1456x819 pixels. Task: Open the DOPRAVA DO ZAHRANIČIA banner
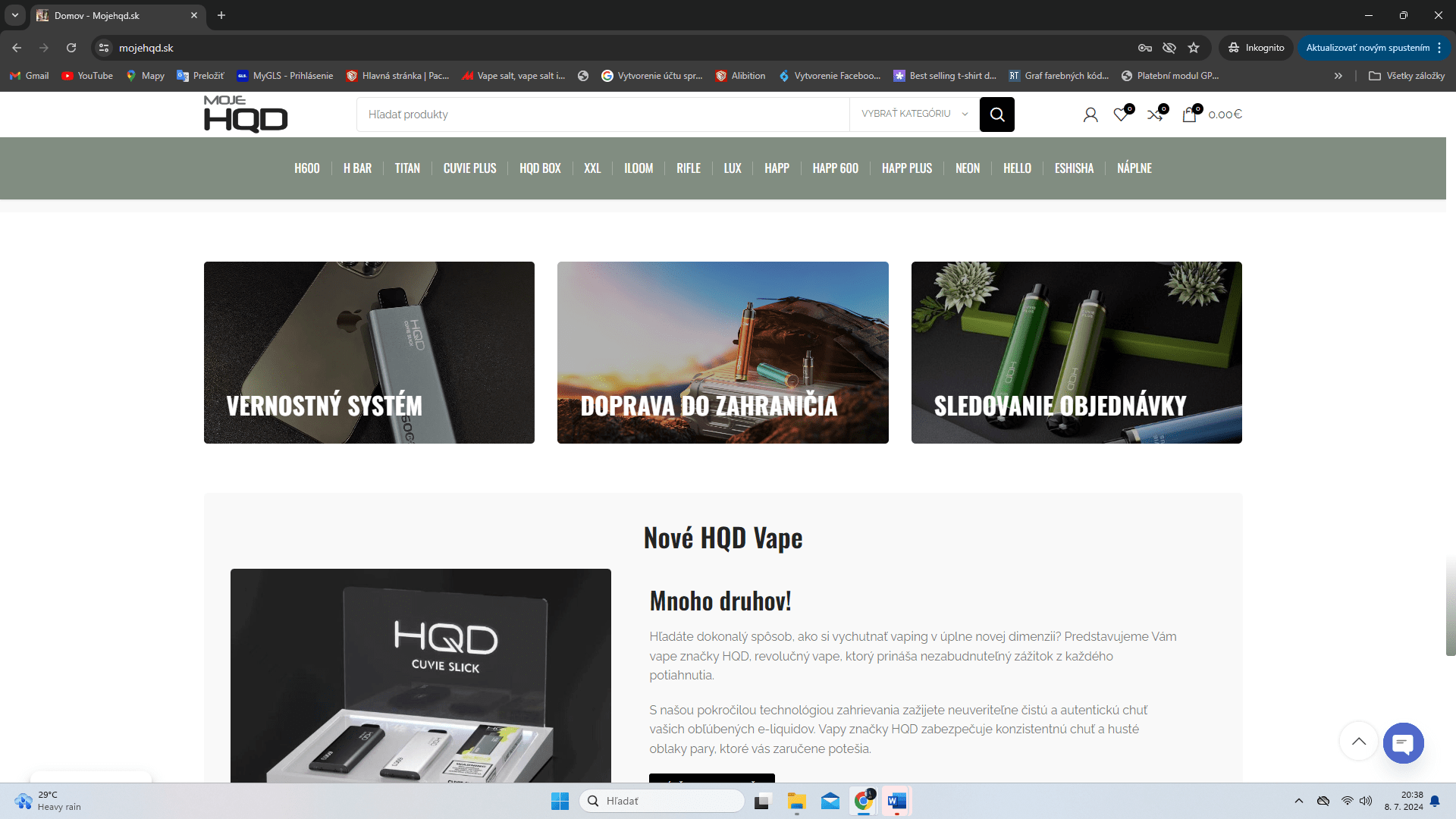[x=723, y=353]
